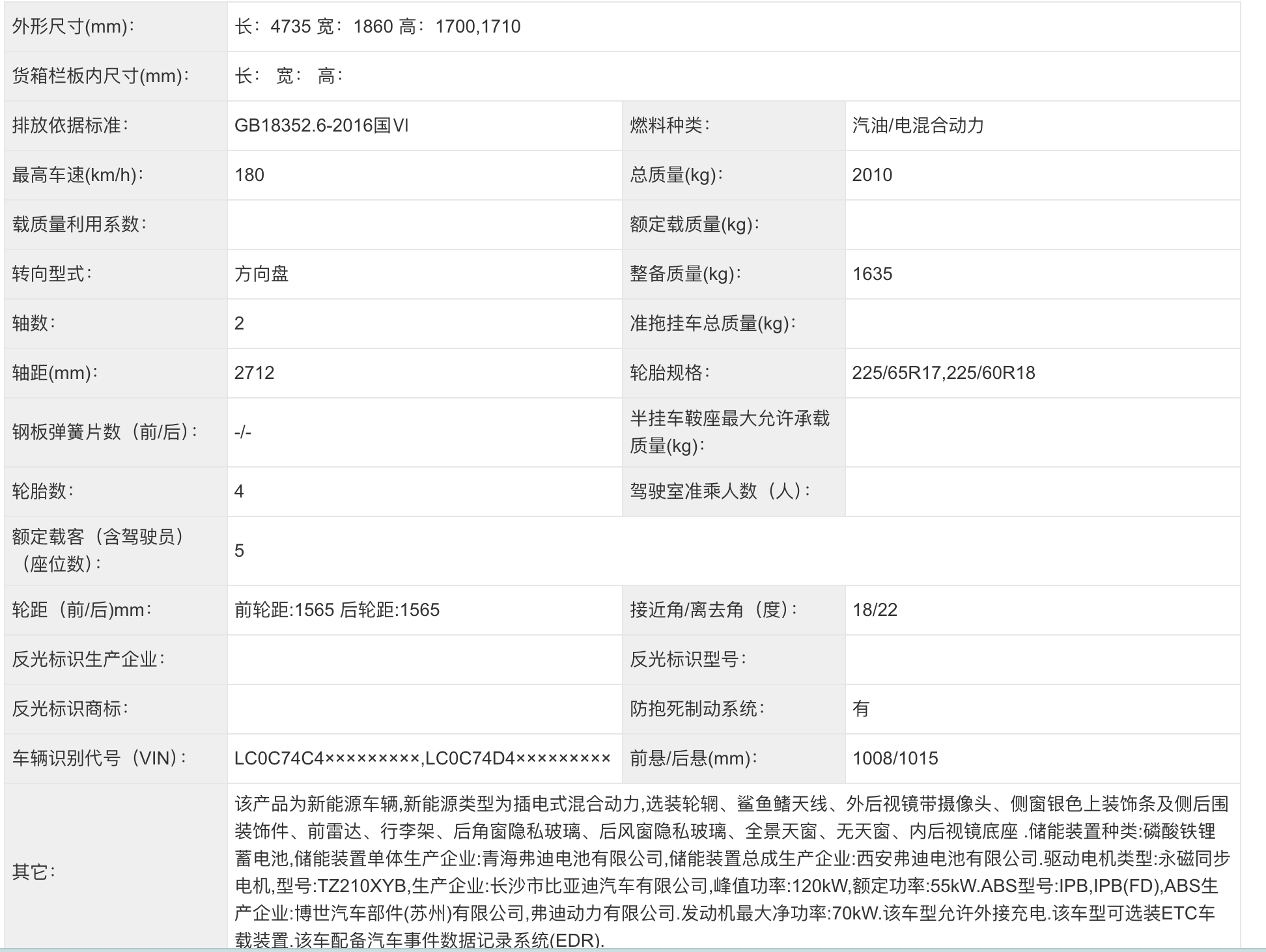The width and height of the screenshot is (1266, 952).
Task: Click the 轴距(mm) label
Action: 55,373
